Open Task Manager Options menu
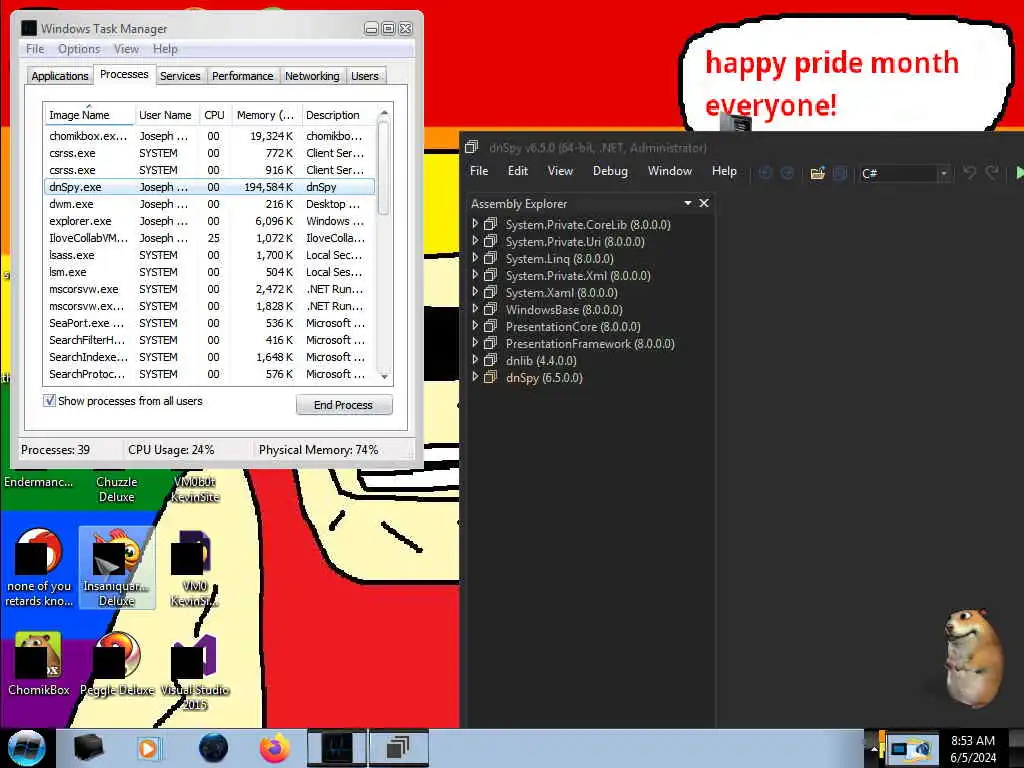This screenshot has width=1024, height=768. coord(79,49)
